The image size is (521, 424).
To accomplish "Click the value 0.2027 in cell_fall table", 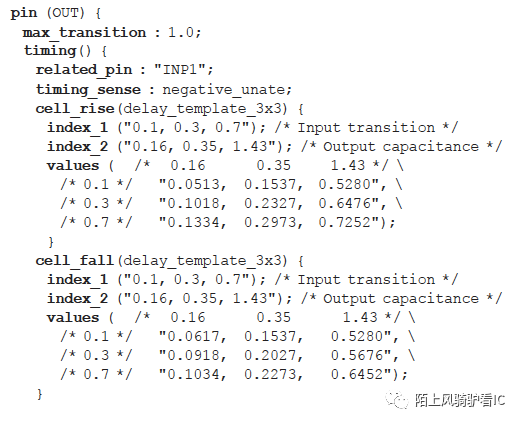I will pos(270,355).
